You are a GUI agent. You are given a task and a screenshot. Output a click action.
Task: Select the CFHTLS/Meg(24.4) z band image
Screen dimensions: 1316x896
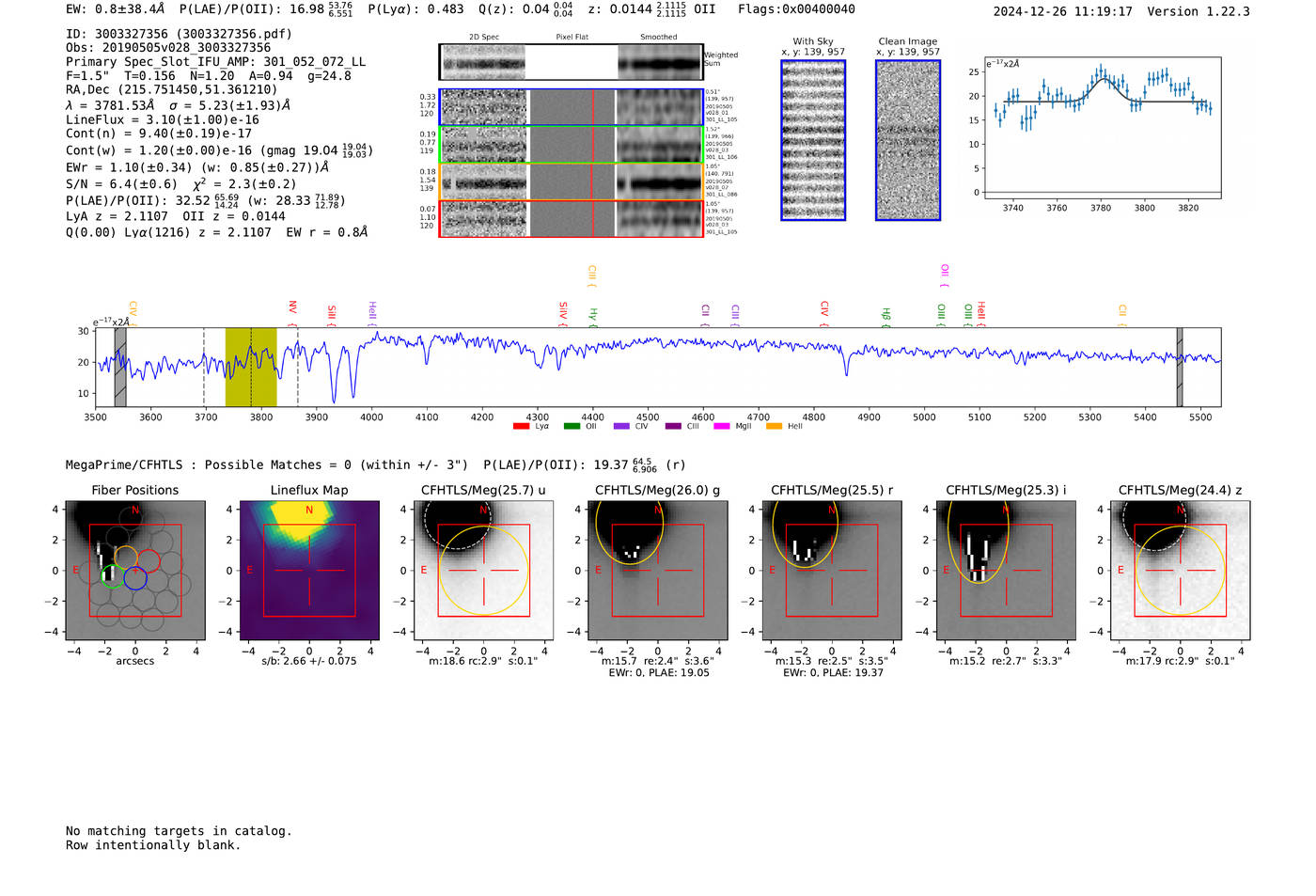coord(1181,571)
